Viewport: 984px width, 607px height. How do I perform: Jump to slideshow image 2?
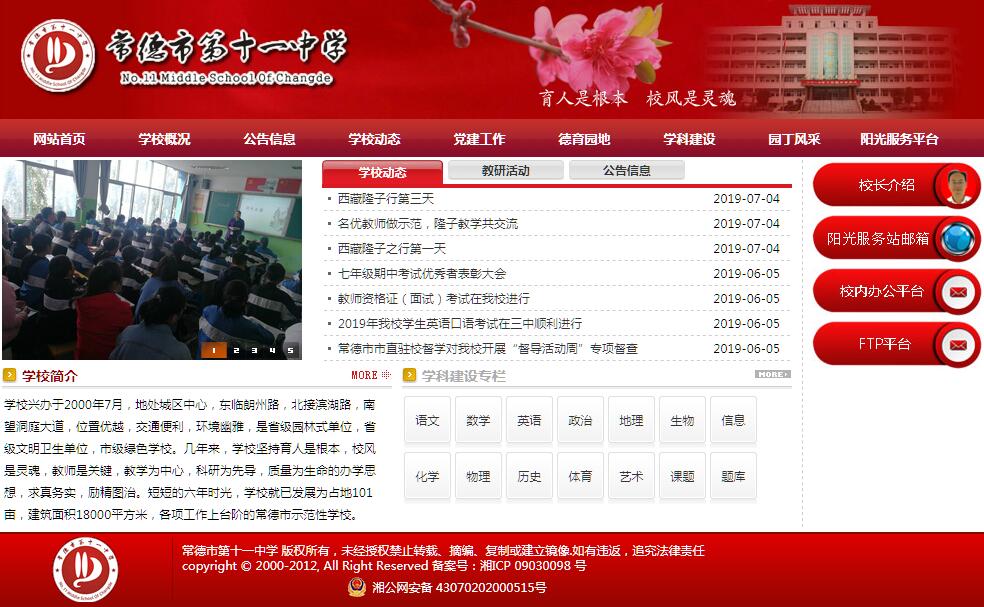click(x=236, y=350)
